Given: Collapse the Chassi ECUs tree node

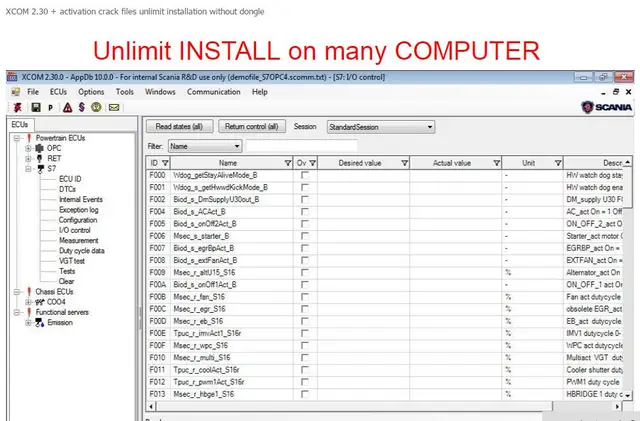Looking at the screenshot, I should click(x=17, y=292).
